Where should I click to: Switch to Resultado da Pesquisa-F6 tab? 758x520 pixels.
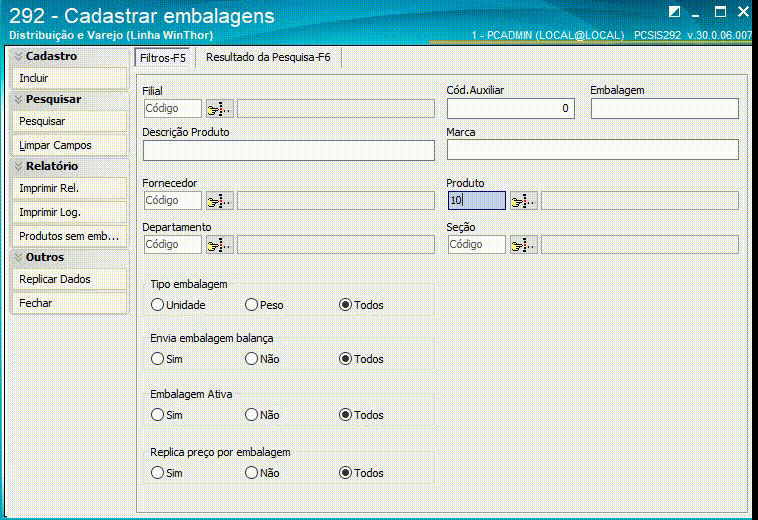coord(268,58)
